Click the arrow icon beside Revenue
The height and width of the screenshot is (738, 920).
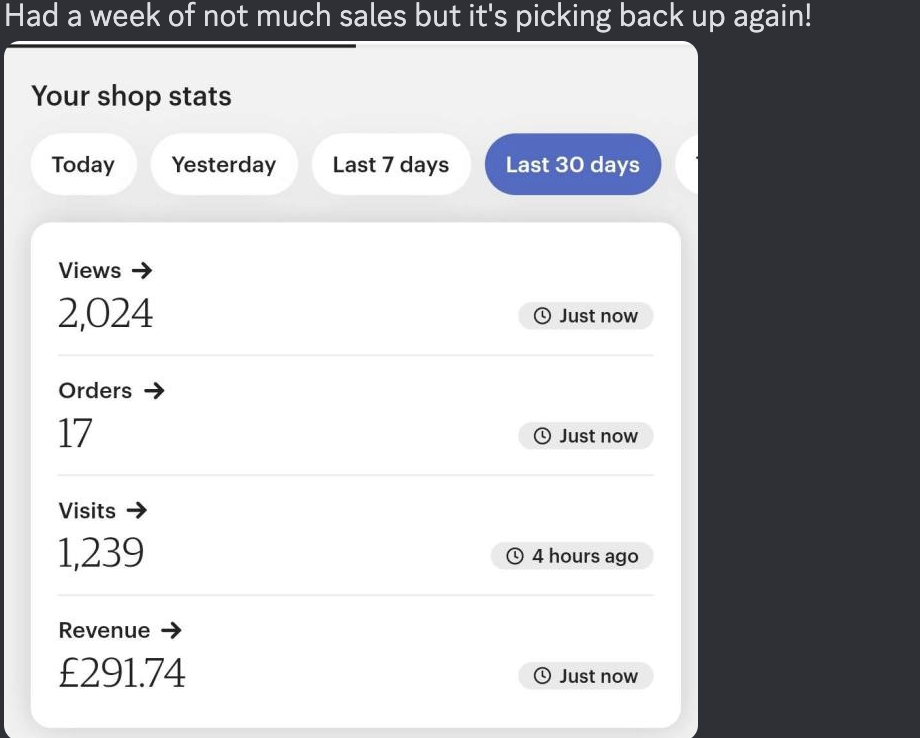click(x=171, y=630)
